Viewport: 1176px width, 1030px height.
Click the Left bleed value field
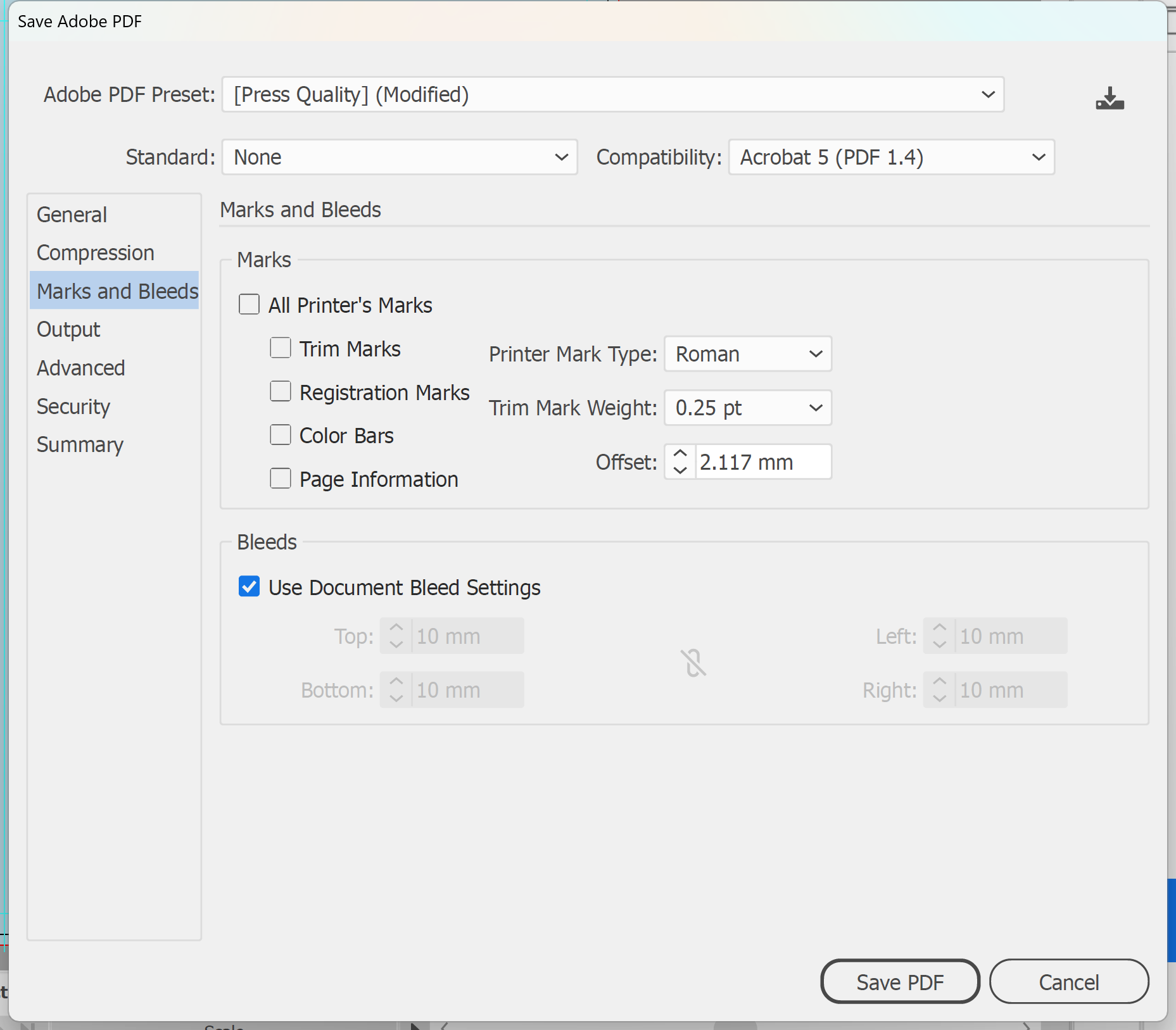(1011, 636)
